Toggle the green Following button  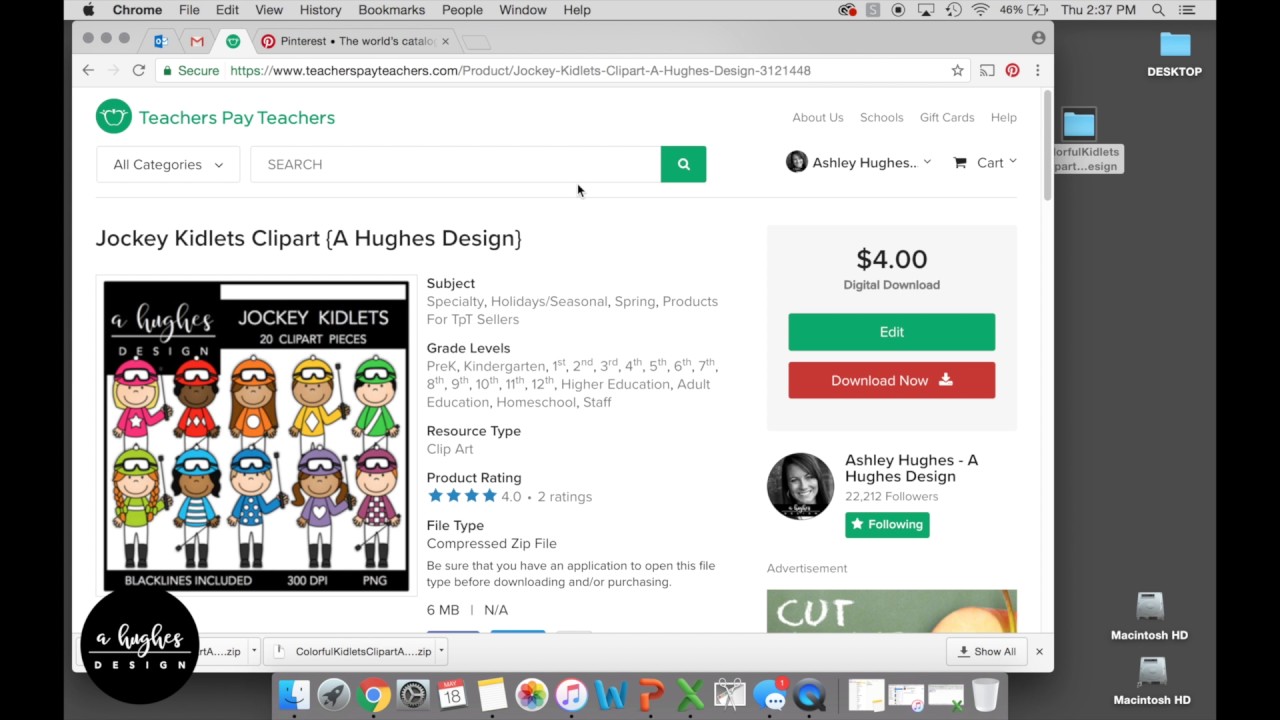tap(887, 525)
